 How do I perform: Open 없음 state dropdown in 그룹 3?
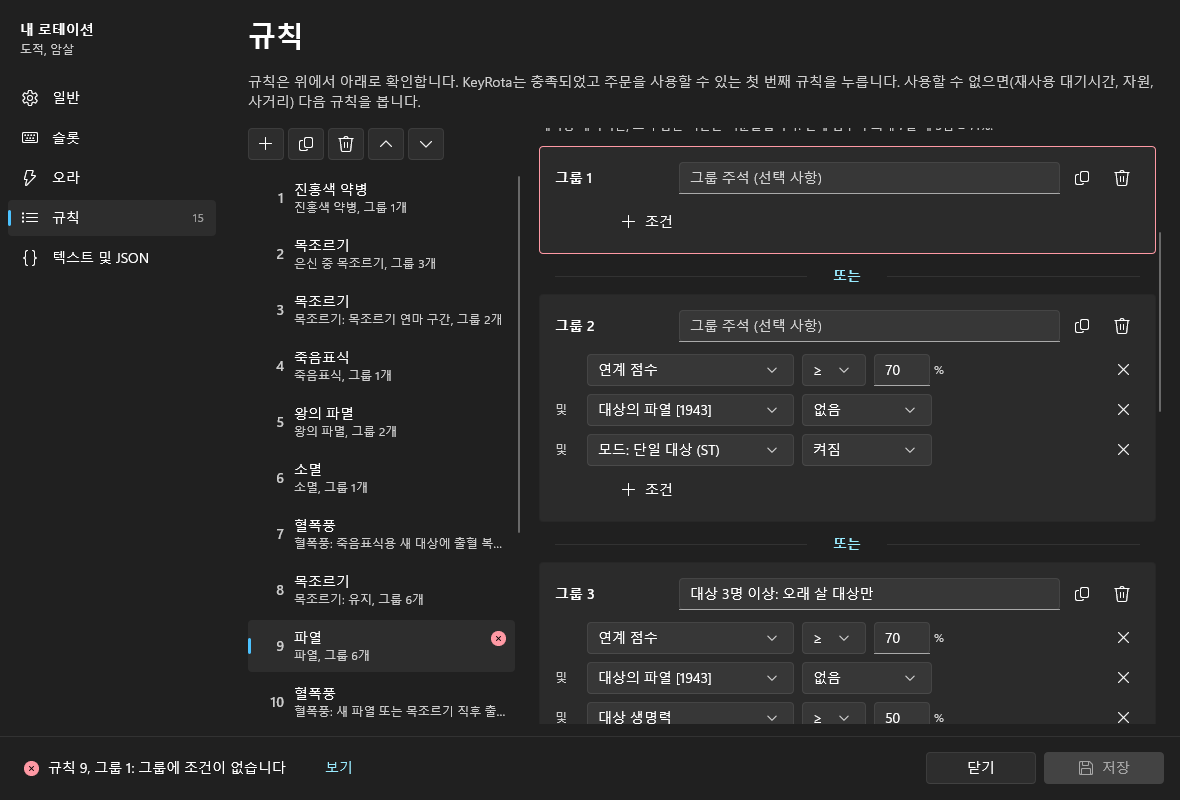866,677
